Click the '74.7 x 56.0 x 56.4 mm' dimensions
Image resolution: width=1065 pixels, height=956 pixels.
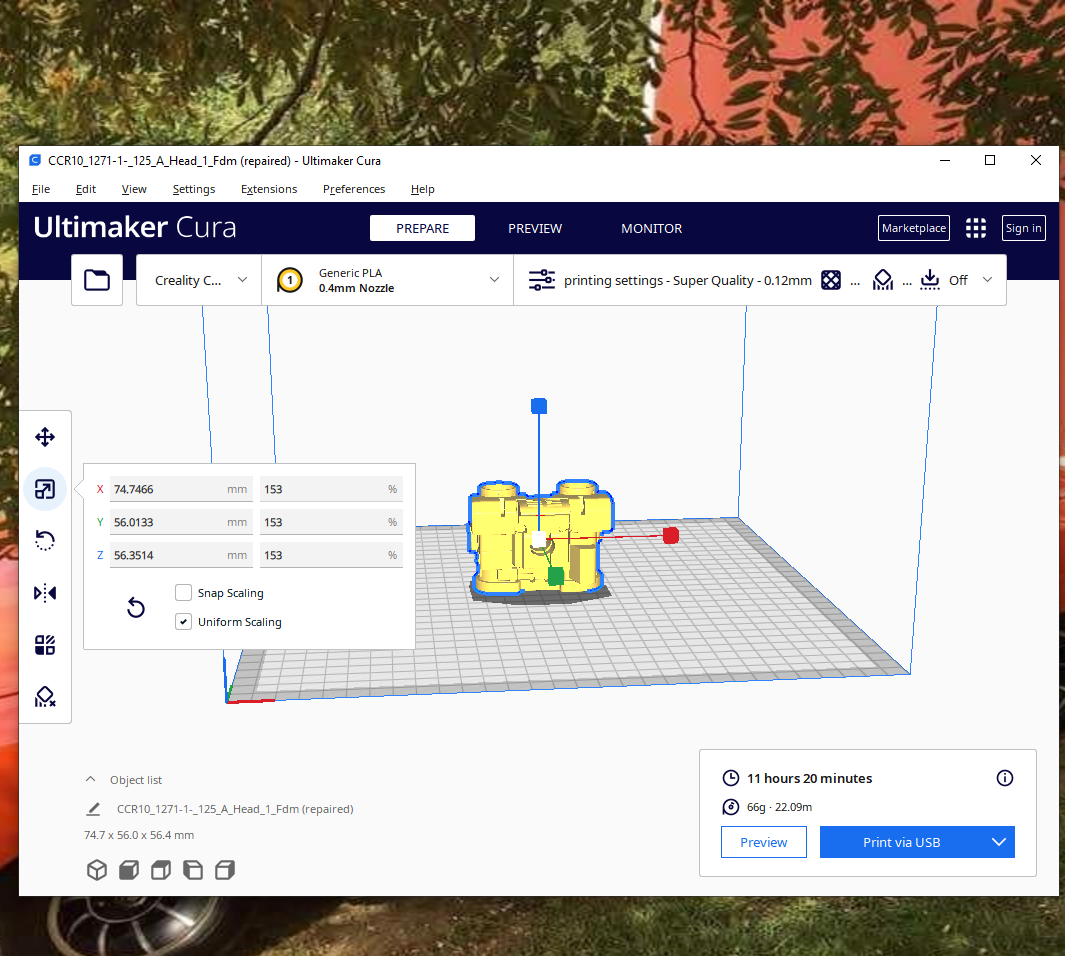139,835
